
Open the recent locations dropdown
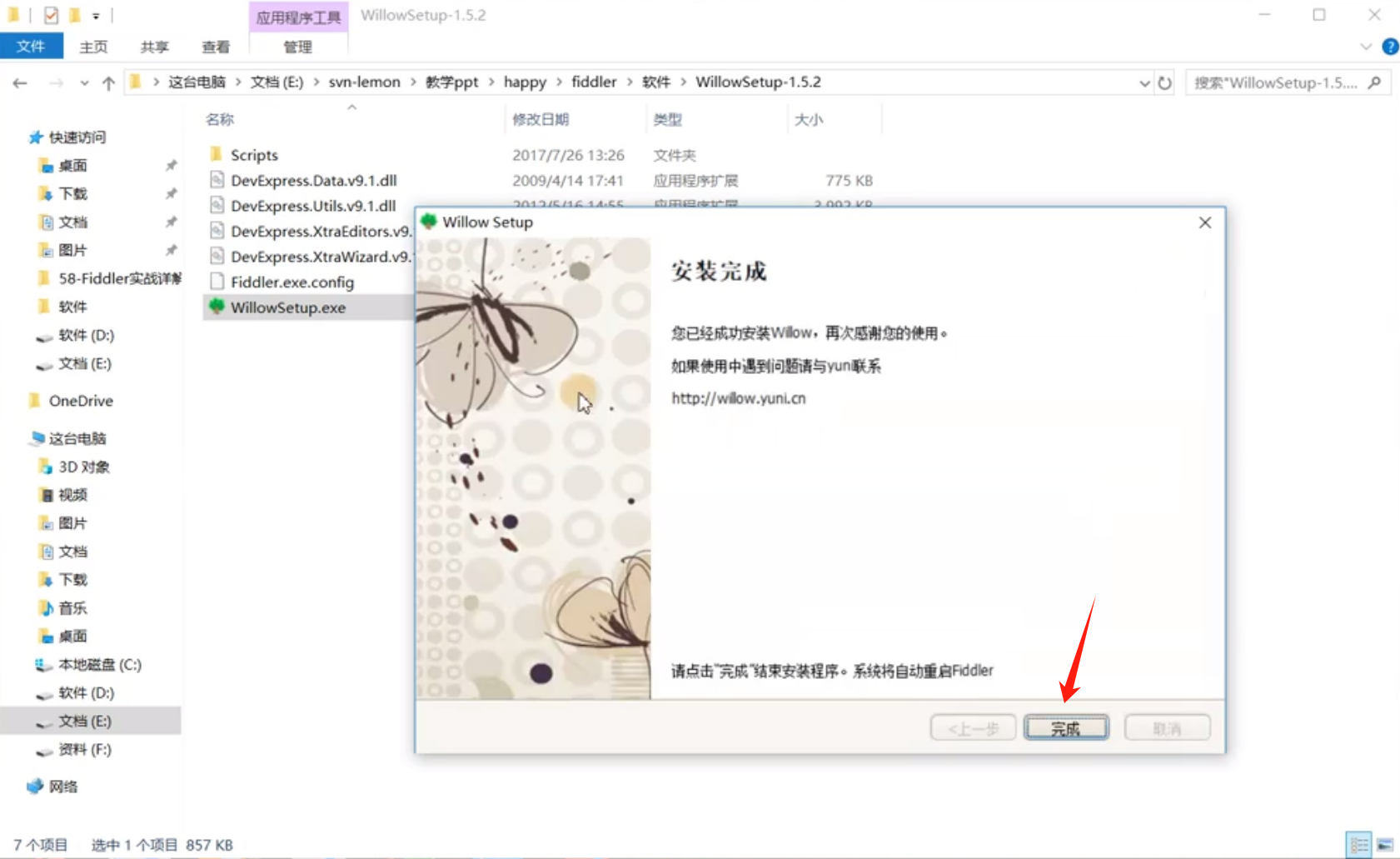coord(84,82)
